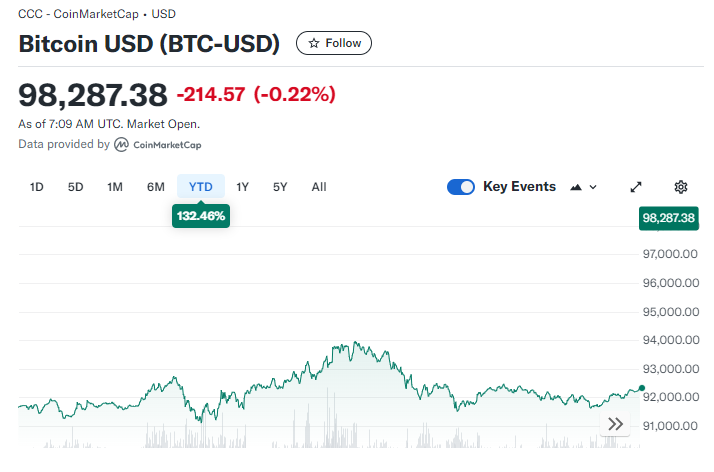Click the 132.46% YTD return badge
The height and width of the screenshot is (472, 714).
click(201, 216)
